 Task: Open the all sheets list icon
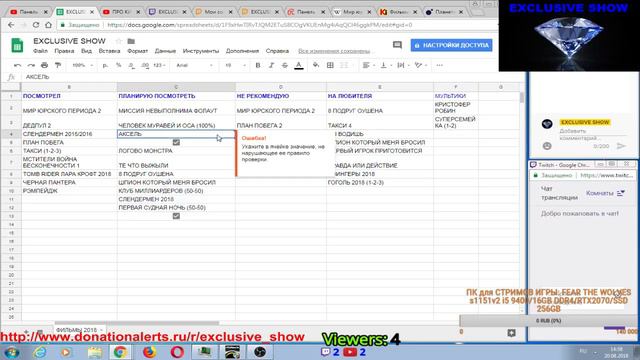click(x=40, y=331)
